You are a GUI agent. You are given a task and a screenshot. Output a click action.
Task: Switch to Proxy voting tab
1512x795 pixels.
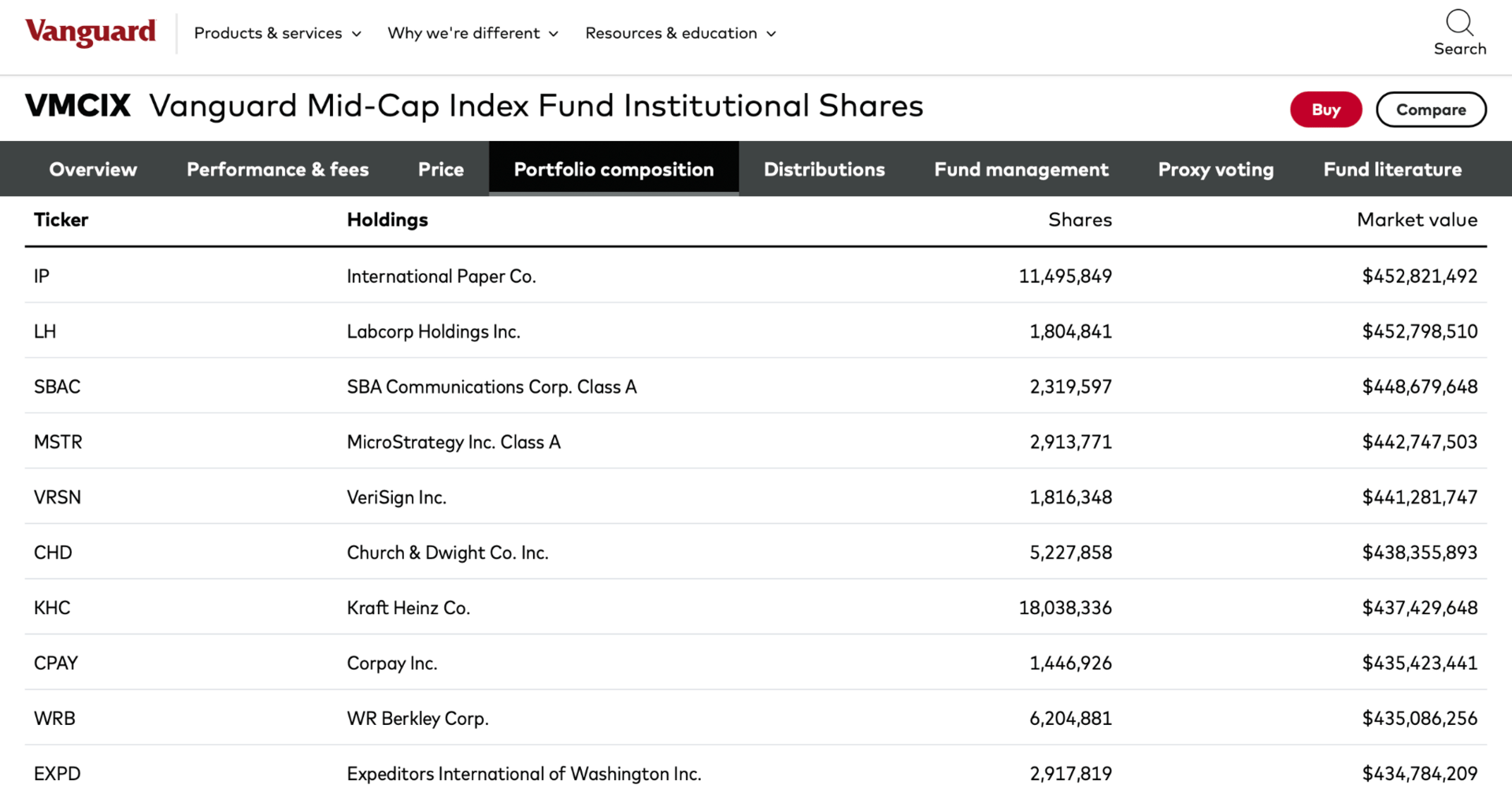pyautogui.click(x=1215, y=169)
